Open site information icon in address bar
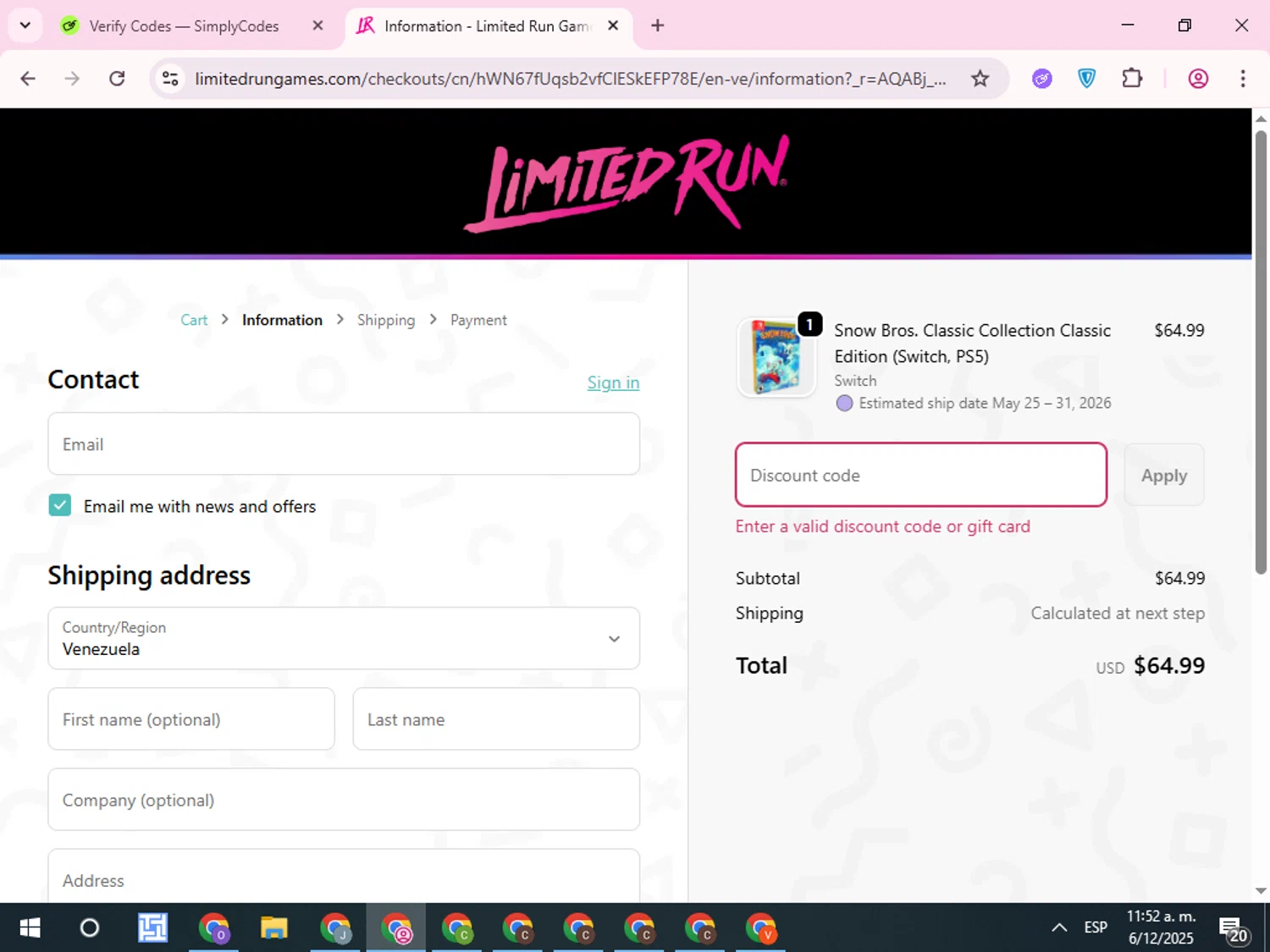 170,79
